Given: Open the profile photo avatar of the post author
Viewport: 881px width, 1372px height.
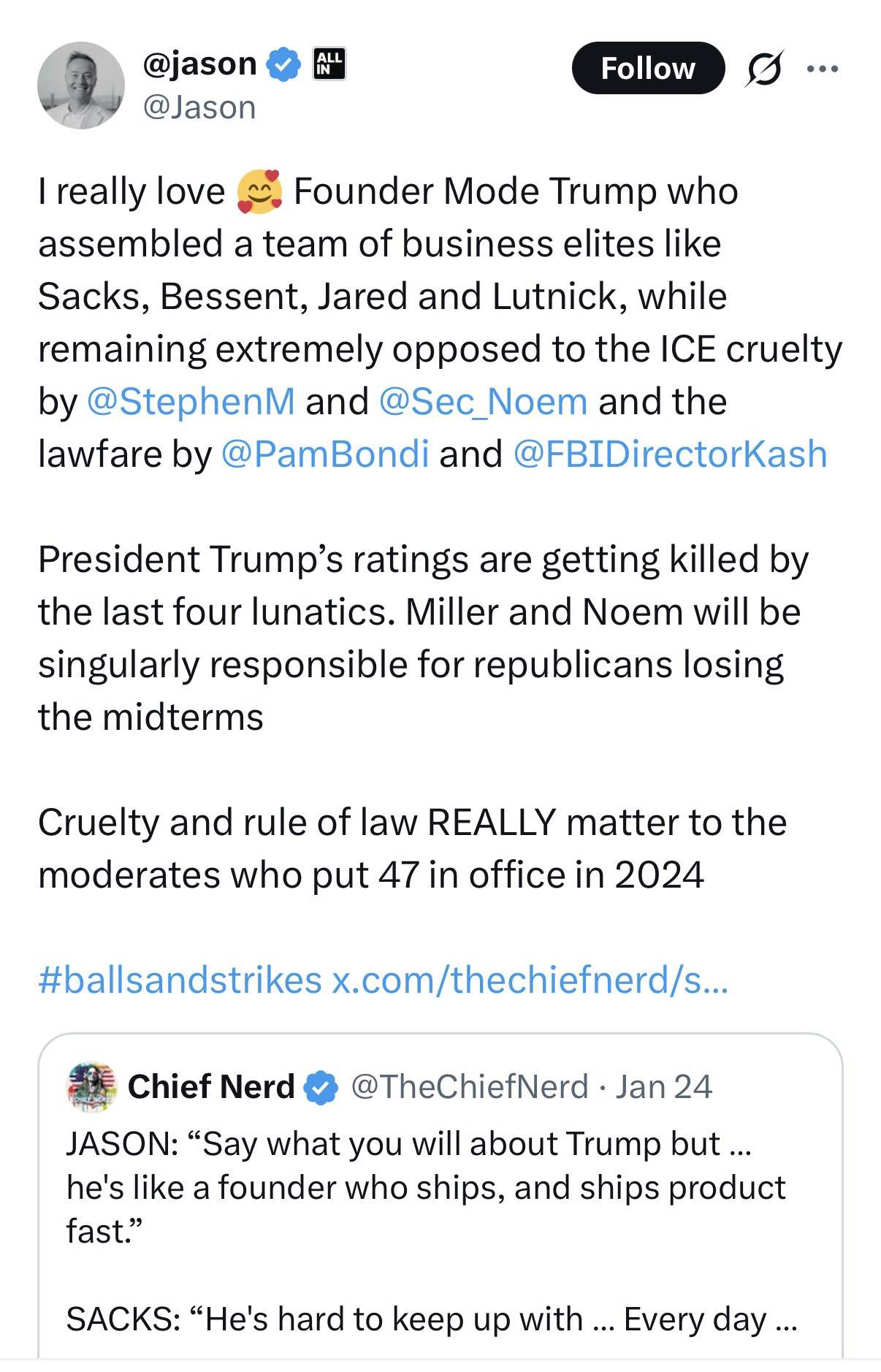Looking at the screenshot, I should [x=80, y=85].
